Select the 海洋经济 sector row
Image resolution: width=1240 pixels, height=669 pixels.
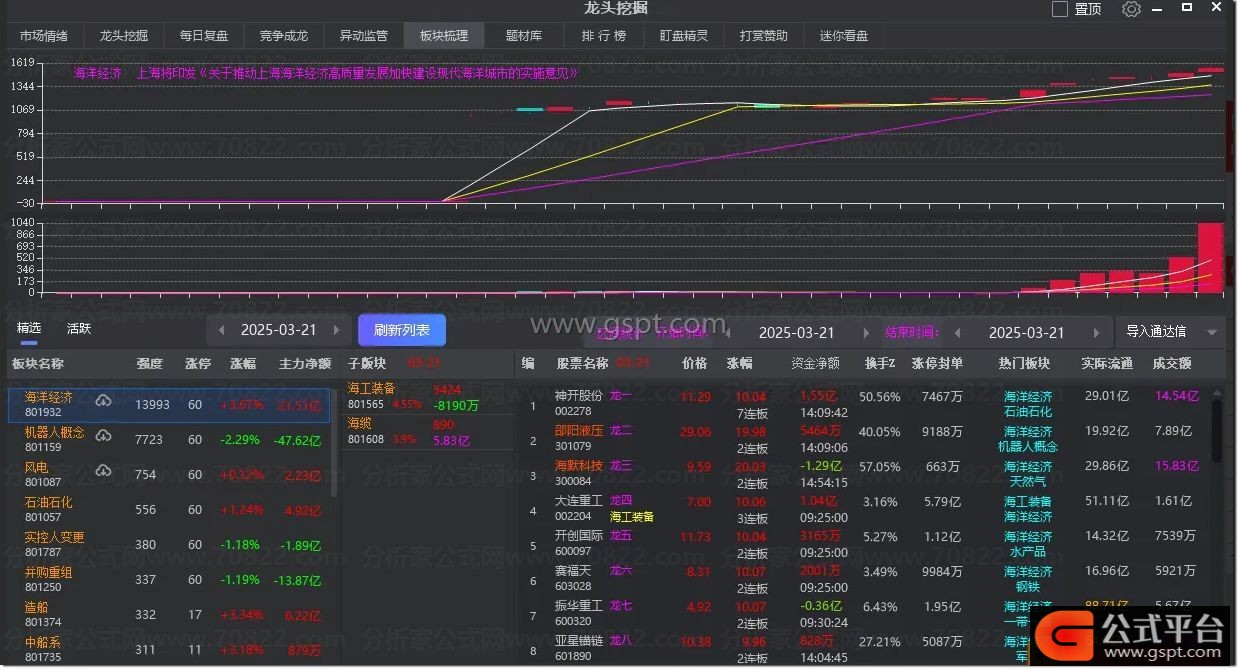click(x=169, y=405)
